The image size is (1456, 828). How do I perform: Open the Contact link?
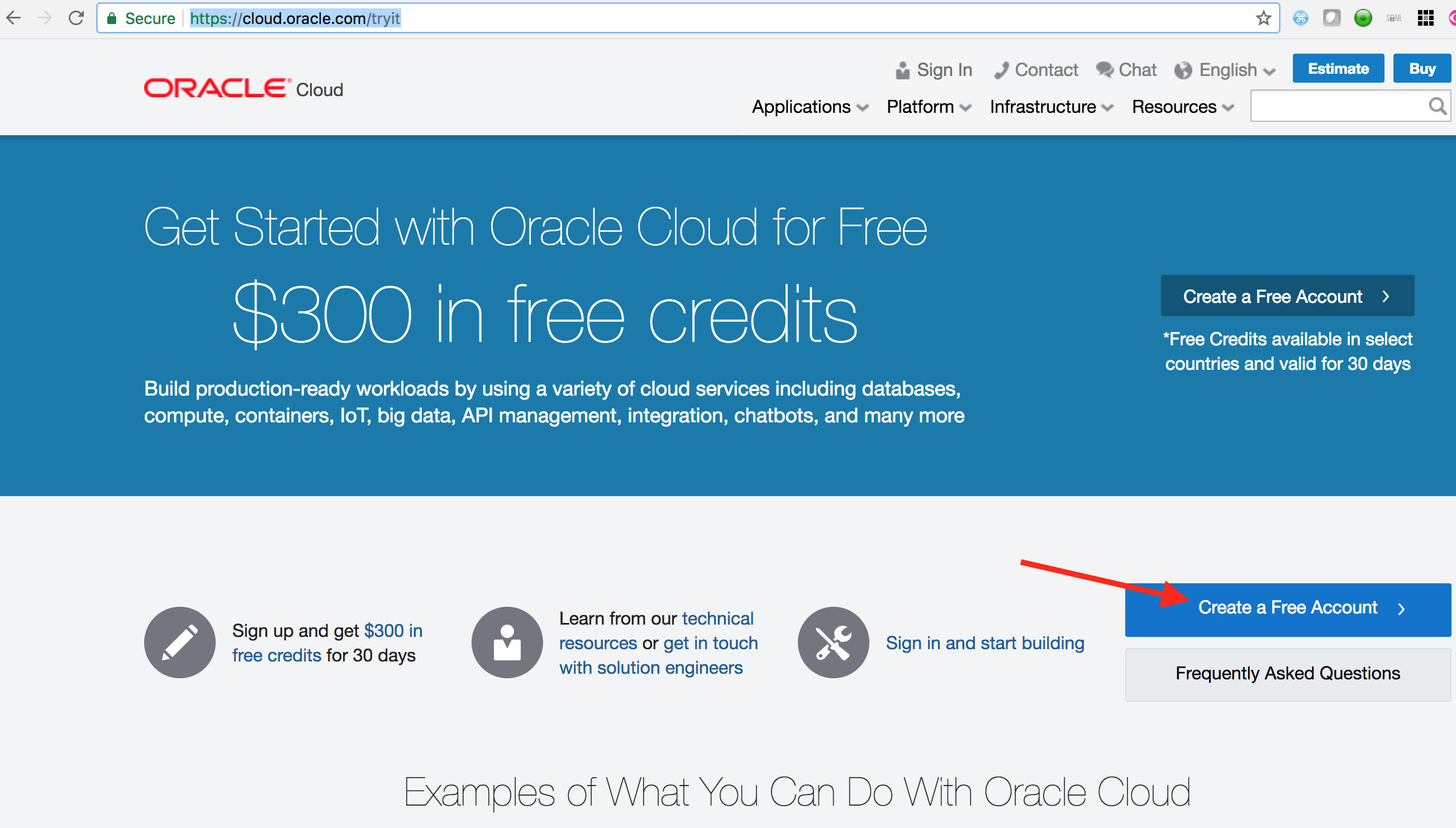1046,70
